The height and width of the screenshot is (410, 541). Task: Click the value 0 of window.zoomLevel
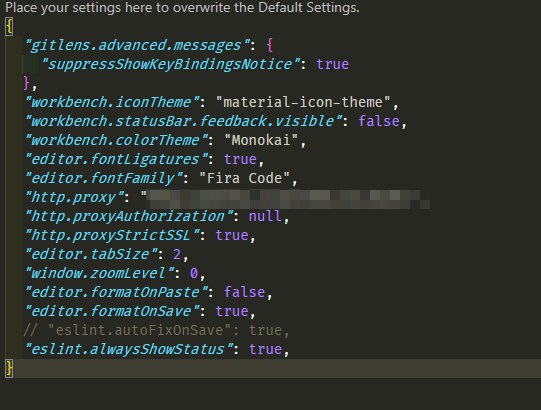coord(194,273)
